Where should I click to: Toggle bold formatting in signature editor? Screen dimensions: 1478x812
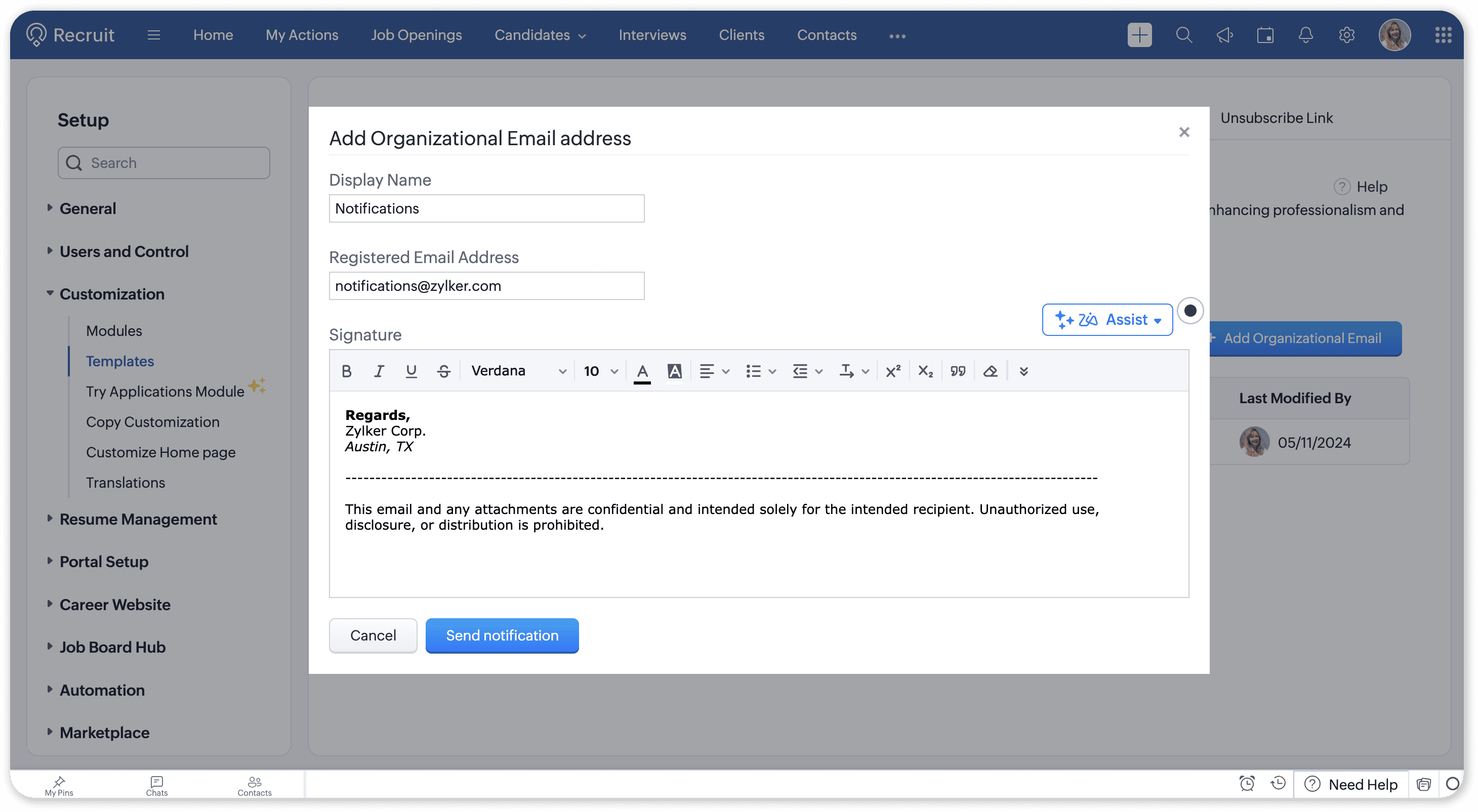[346, 371]
